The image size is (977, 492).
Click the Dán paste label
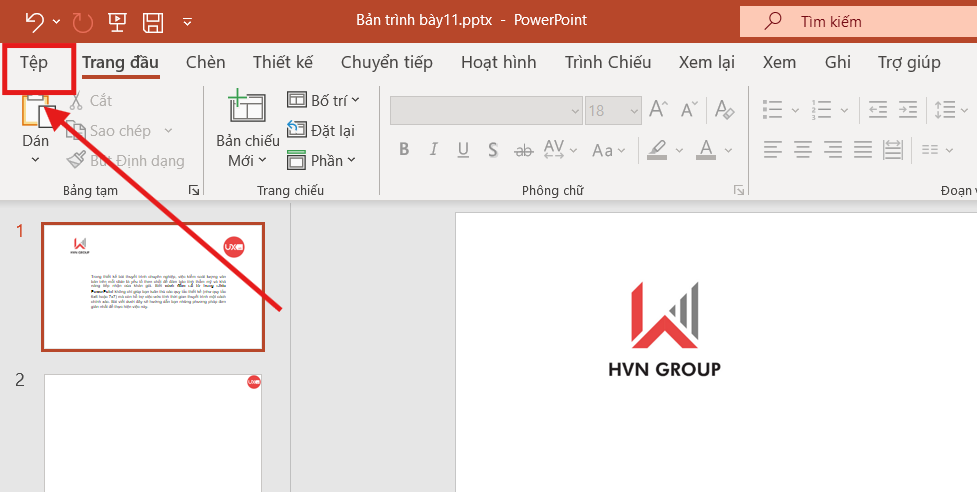pyautogui.click(x=36, y=141)
